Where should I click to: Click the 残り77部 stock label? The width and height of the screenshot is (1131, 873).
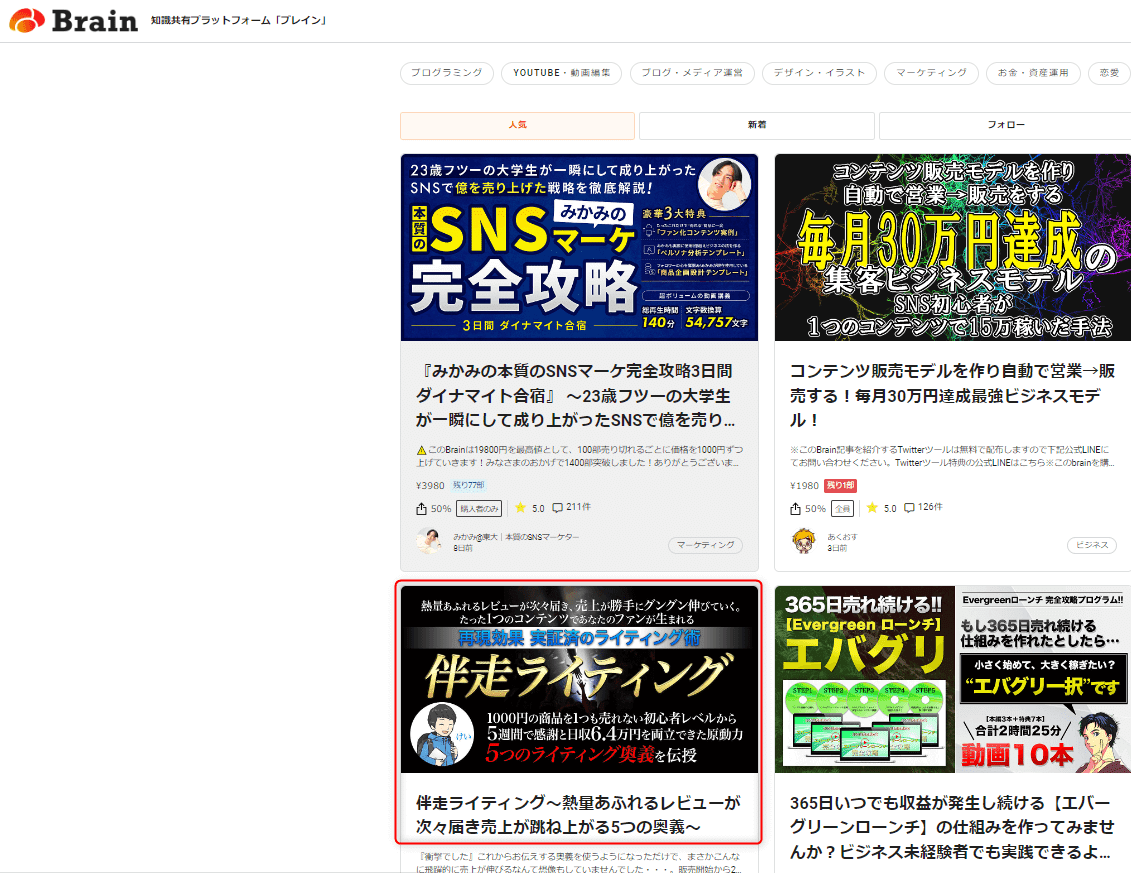[x=468, y=486]
